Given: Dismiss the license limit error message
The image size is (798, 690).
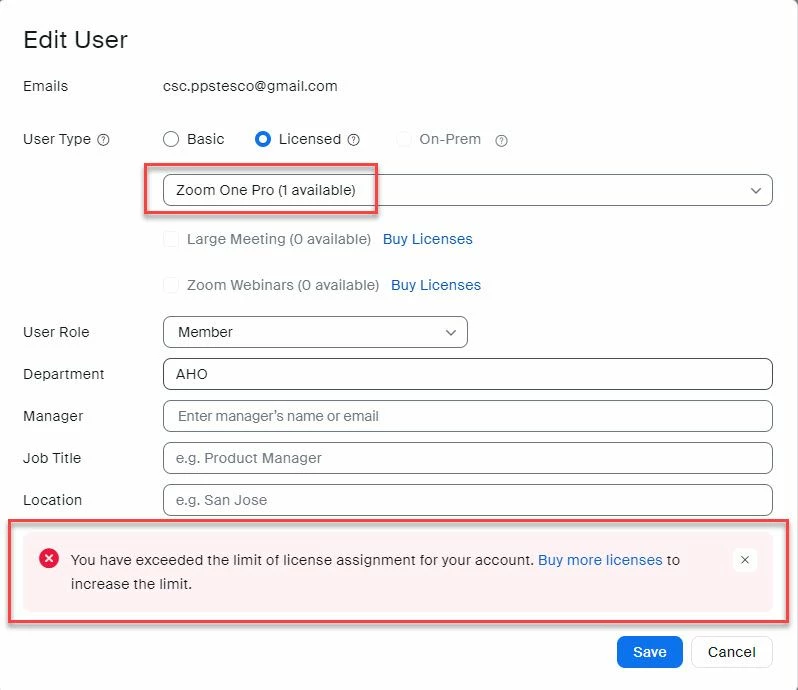Looking at the screenshot, I should coord(745,560).
